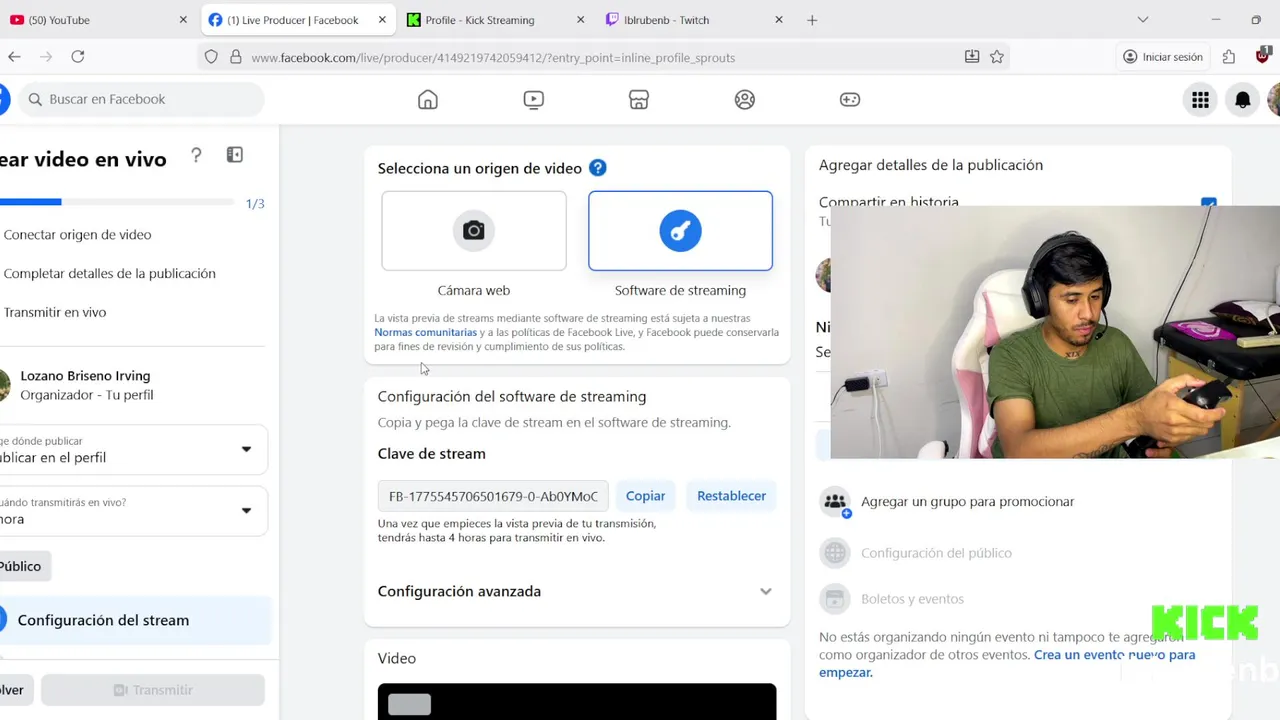
Task: Click the browser address bar URL
Action: pyautogui.click(x=493, y=57)
